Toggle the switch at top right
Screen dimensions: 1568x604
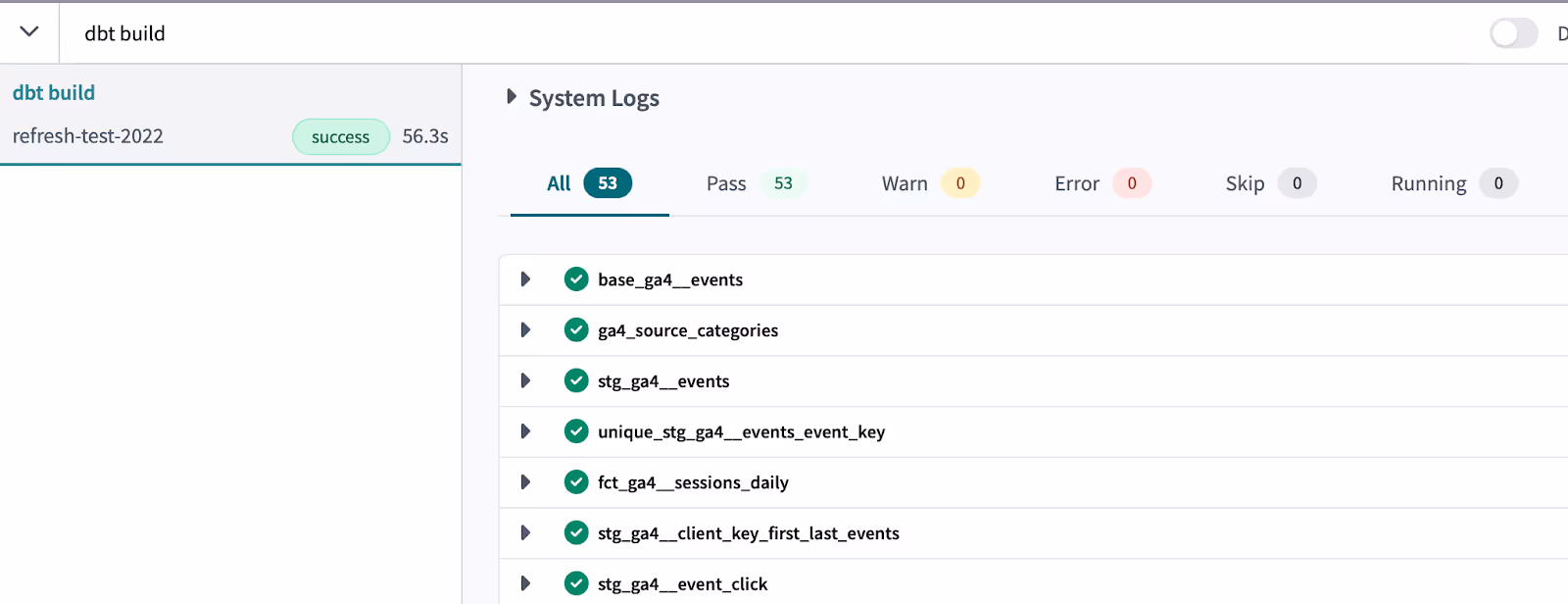coord(1514,33)
